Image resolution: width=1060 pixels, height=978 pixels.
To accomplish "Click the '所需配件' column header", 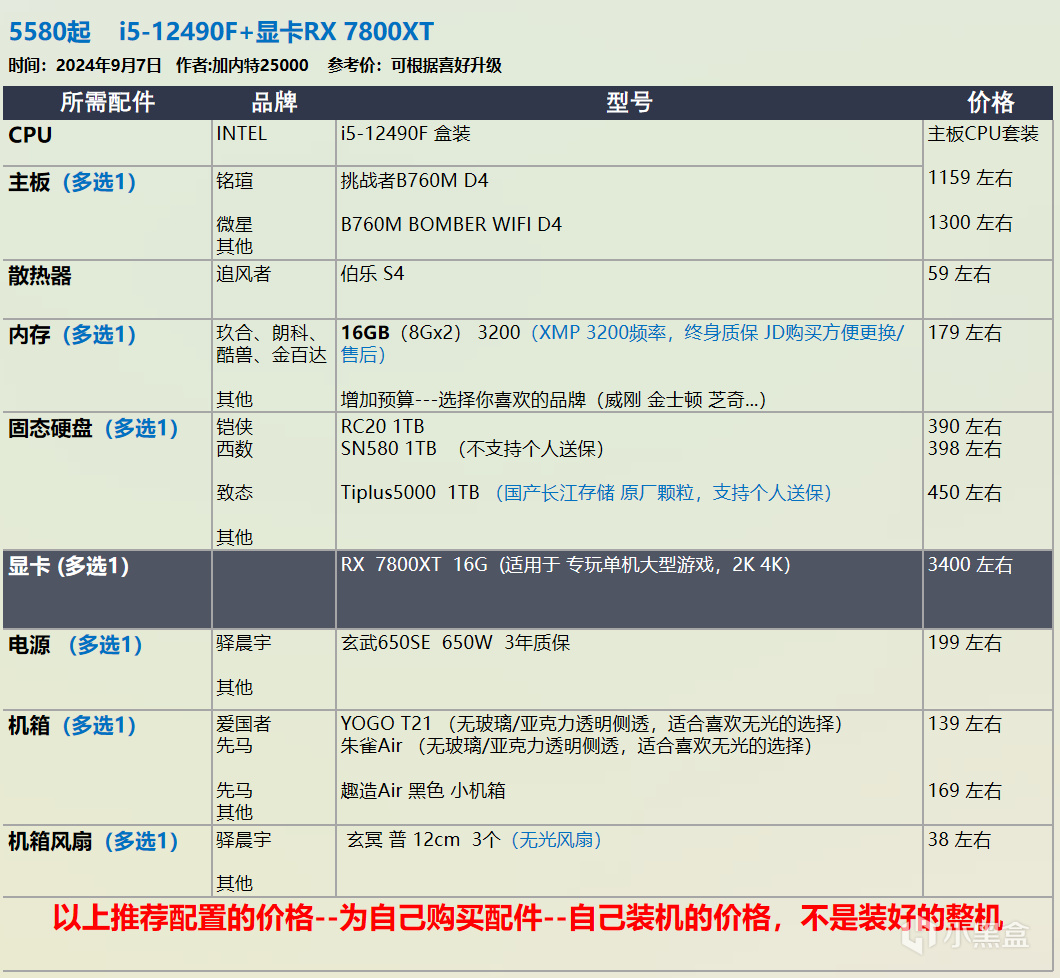I will pos(107,102).
